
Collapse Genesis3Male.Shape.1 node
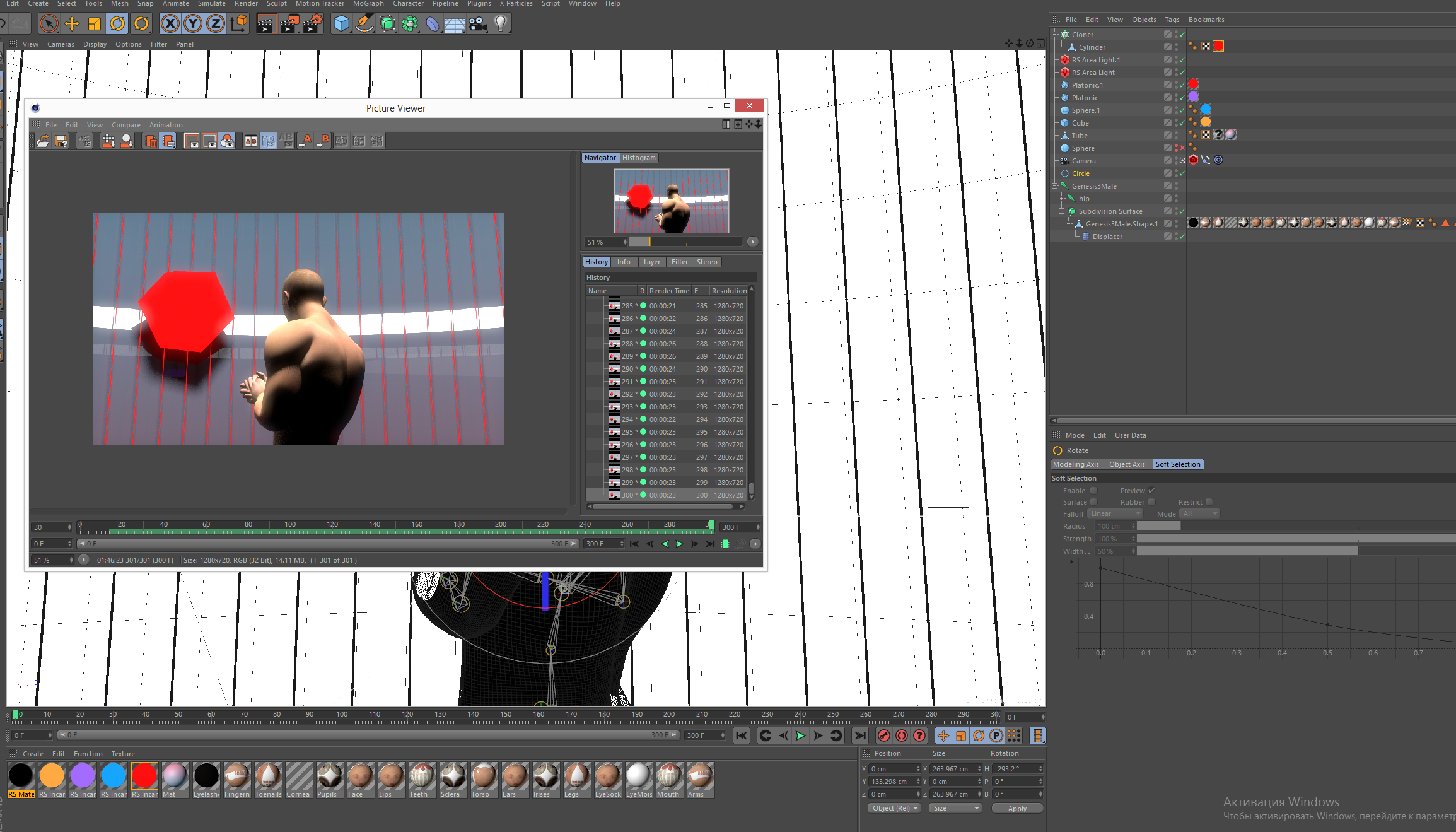(x=1069, y=224)
